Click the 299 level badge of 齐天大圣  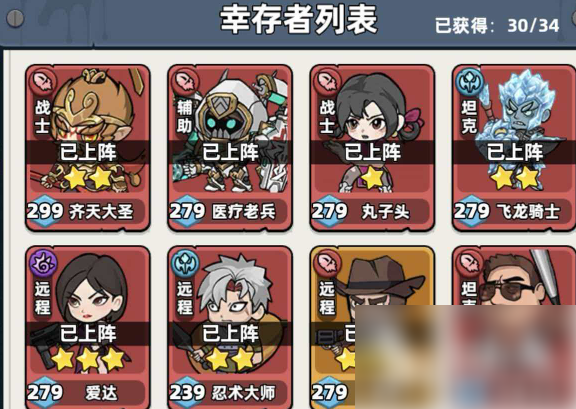[45, 211]
